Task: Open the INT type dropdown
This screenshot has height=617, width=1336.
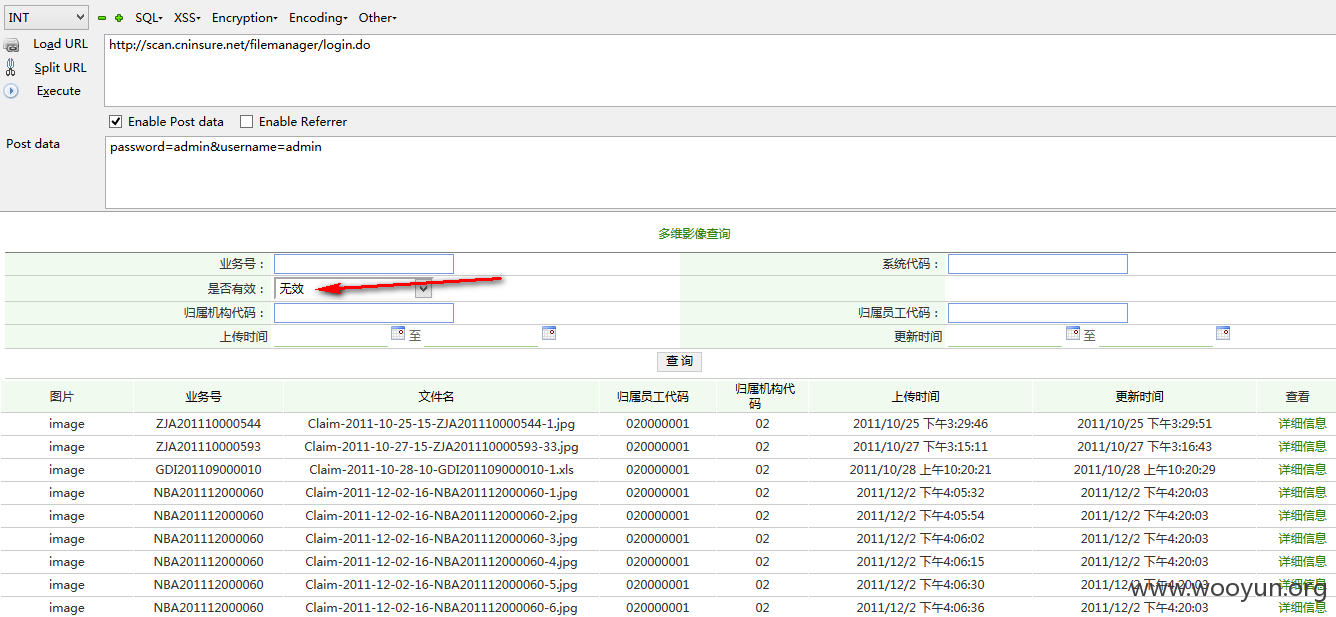Action: point(47,17)
